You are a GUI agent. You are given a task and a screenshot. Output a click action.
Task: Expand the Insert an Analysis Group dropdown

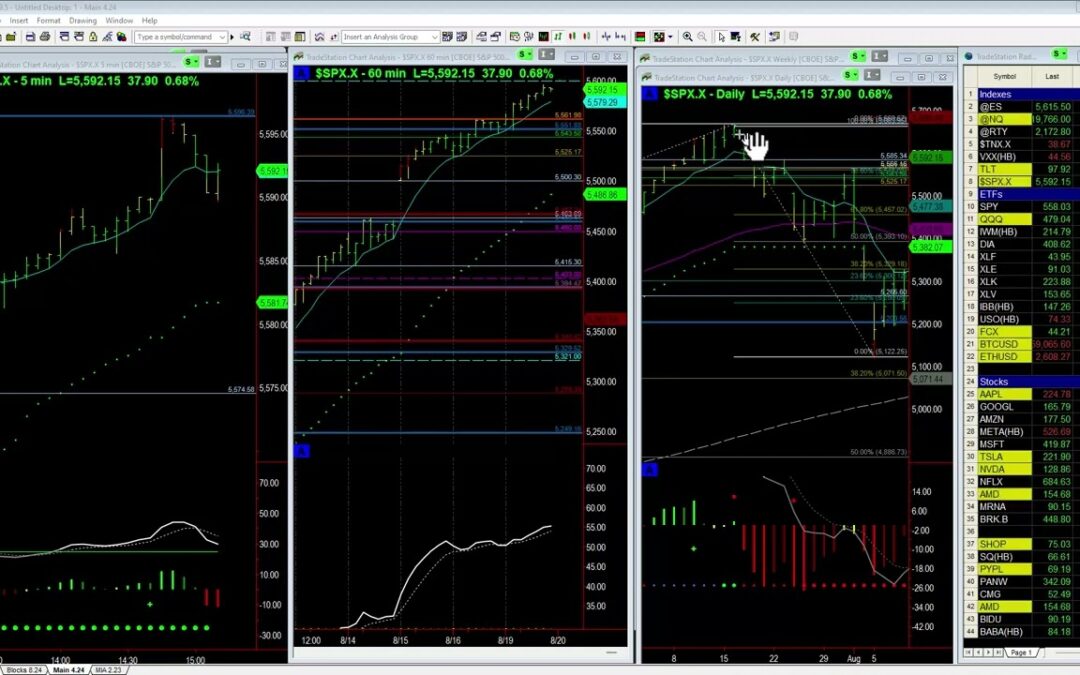(x=435, y=37)
